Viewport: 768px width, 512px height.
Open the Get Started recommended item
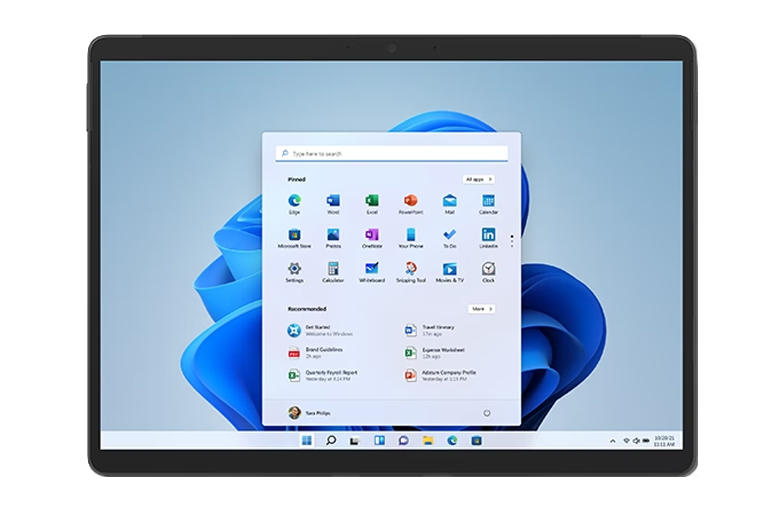[x=320, y=330]
